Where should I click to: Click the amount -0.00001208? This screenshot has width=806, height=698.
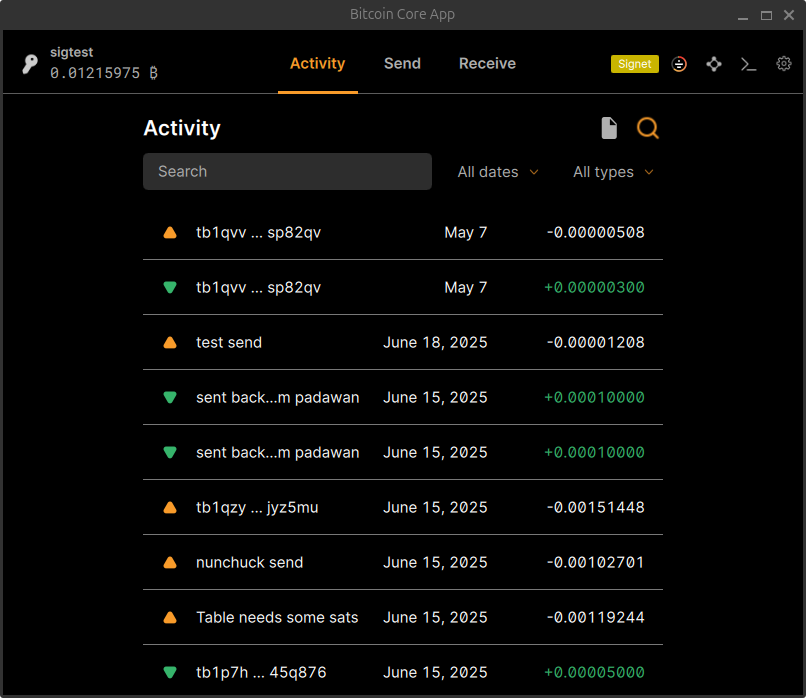coord(595,342)
